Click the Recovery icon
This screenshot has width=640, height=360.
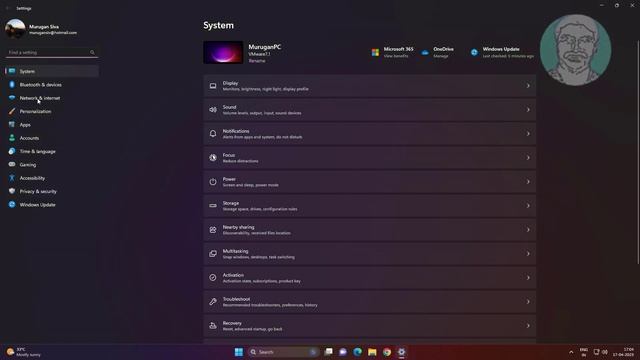[213, 326]
